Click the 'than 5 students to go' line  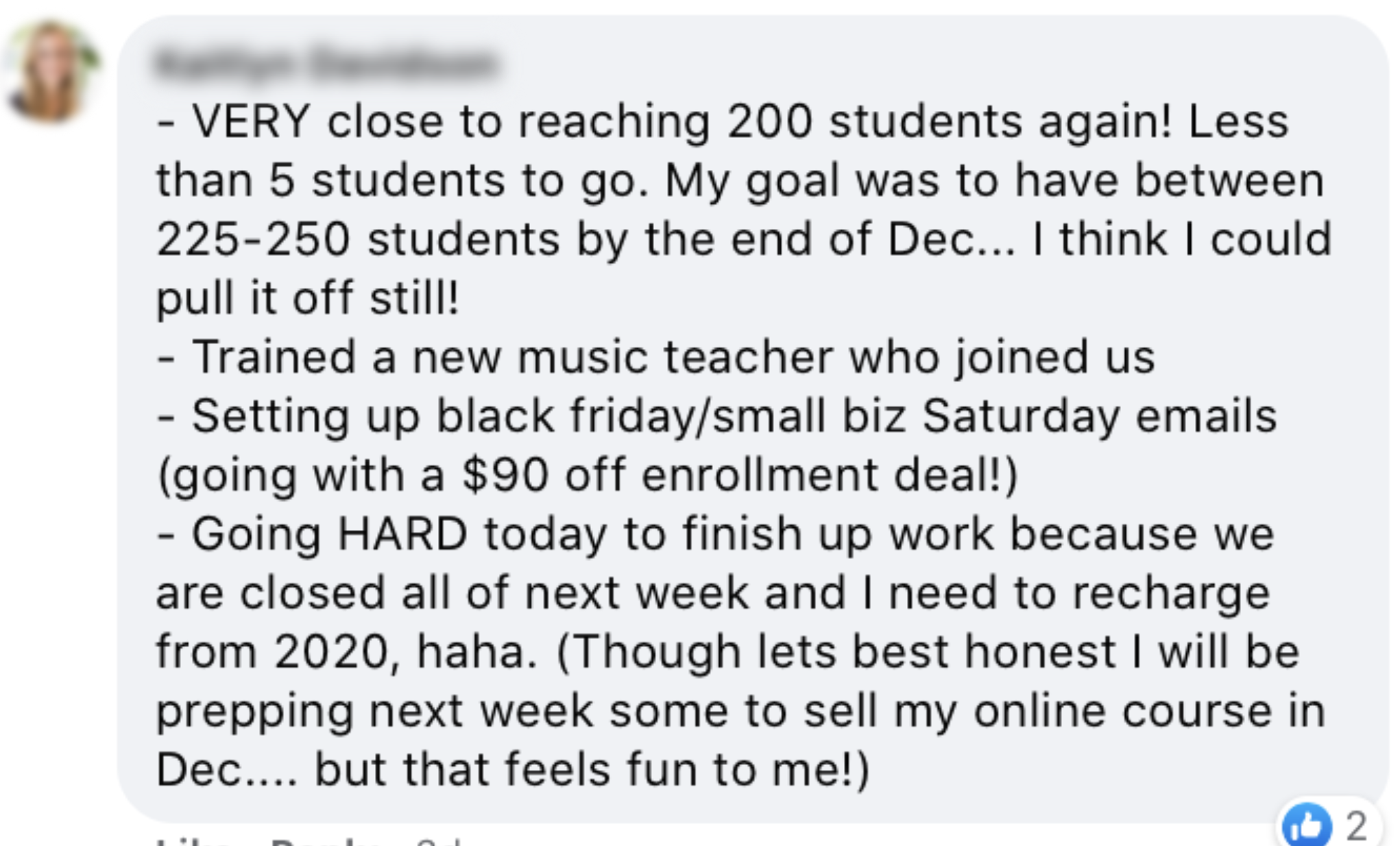pos(740,181)
